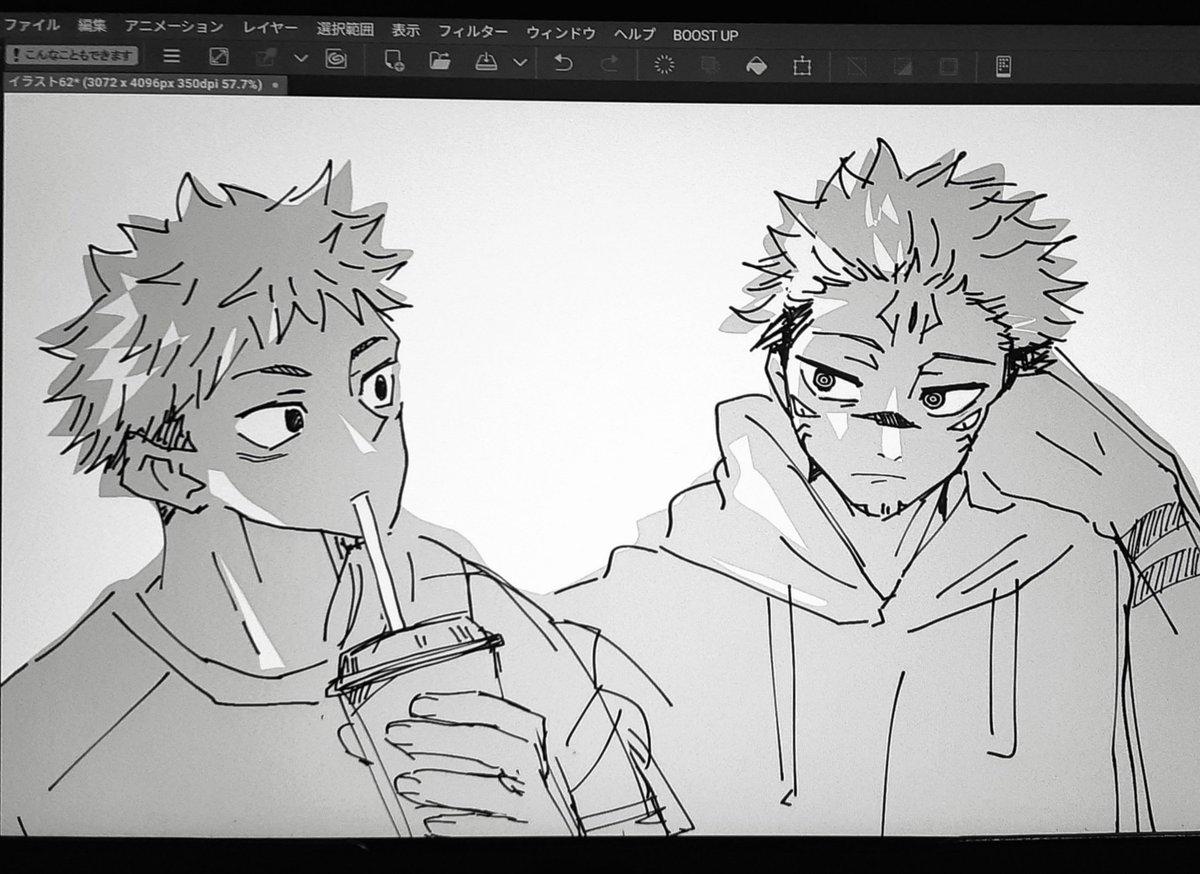Open the レイヤー menu

[x=270, y=28]
